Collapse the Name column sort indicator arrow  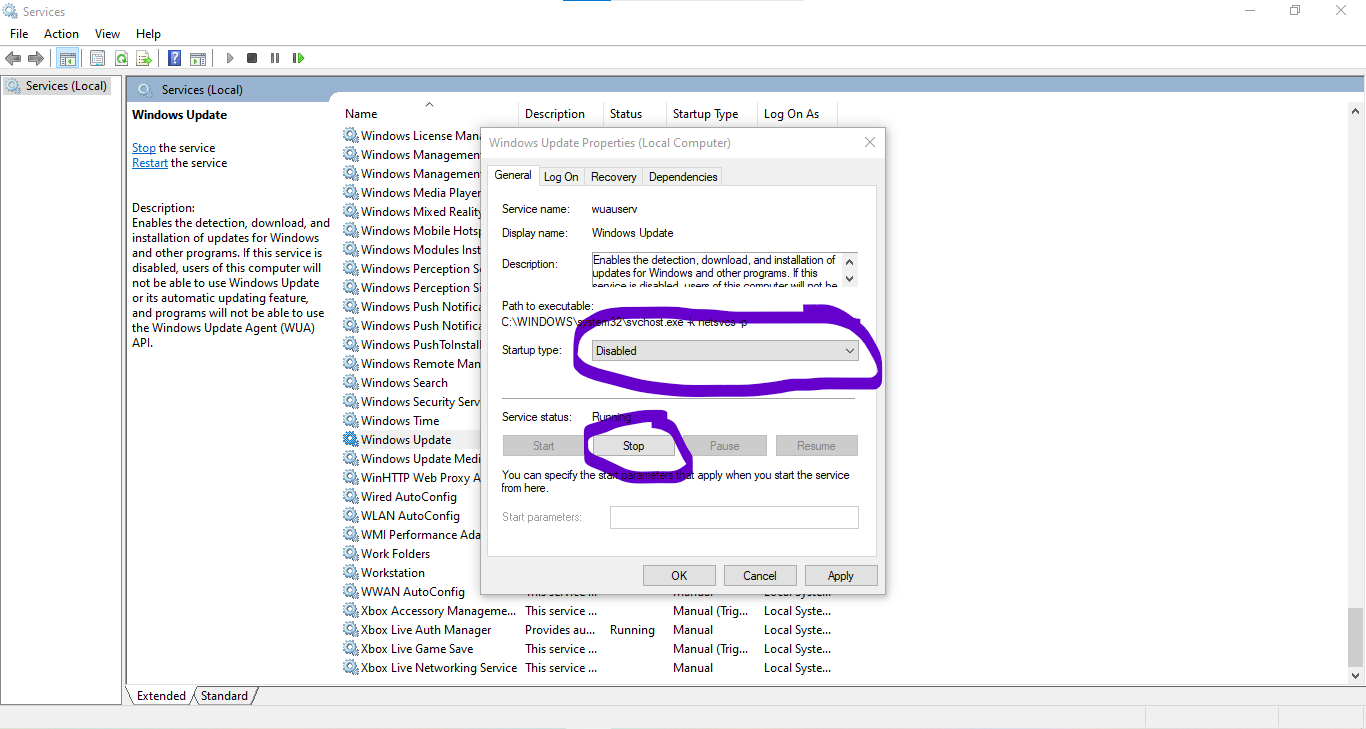[x=429, y=103]
